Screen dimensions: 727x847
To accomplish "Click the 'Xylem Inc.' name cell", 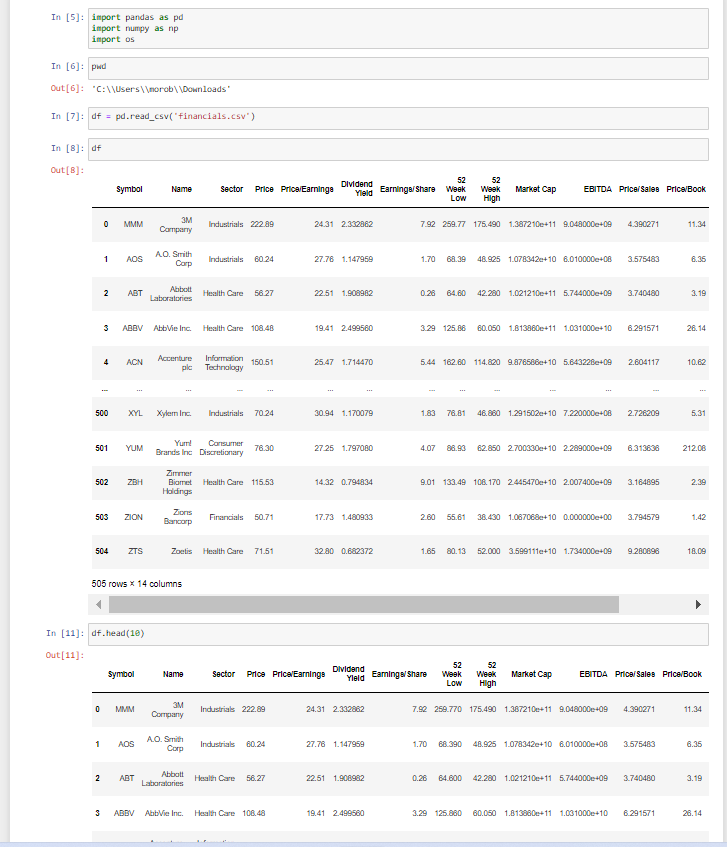I will click(x=174, y=413).
